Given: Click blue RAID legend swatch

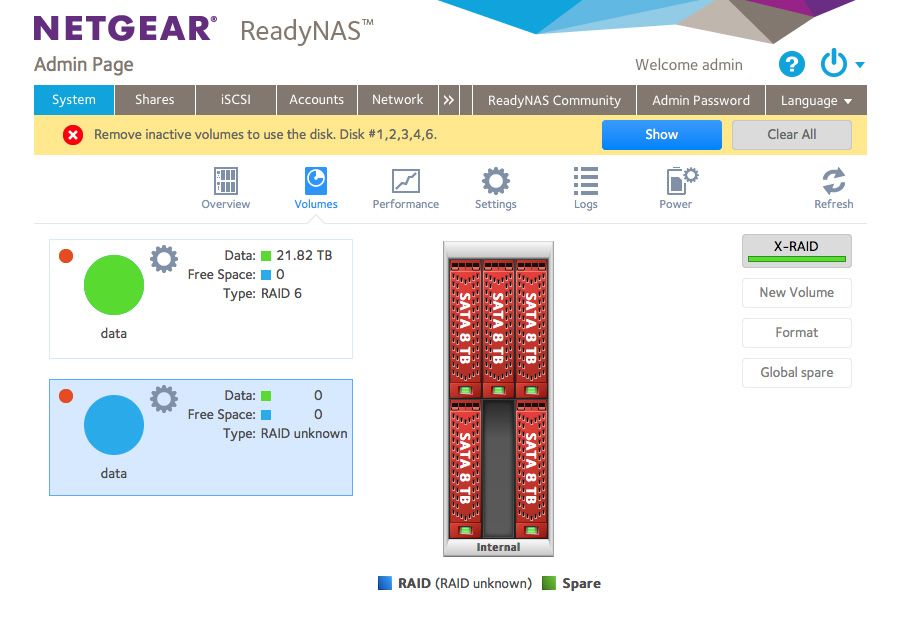Looking at the screenshot, I should [x=384, y=583].
